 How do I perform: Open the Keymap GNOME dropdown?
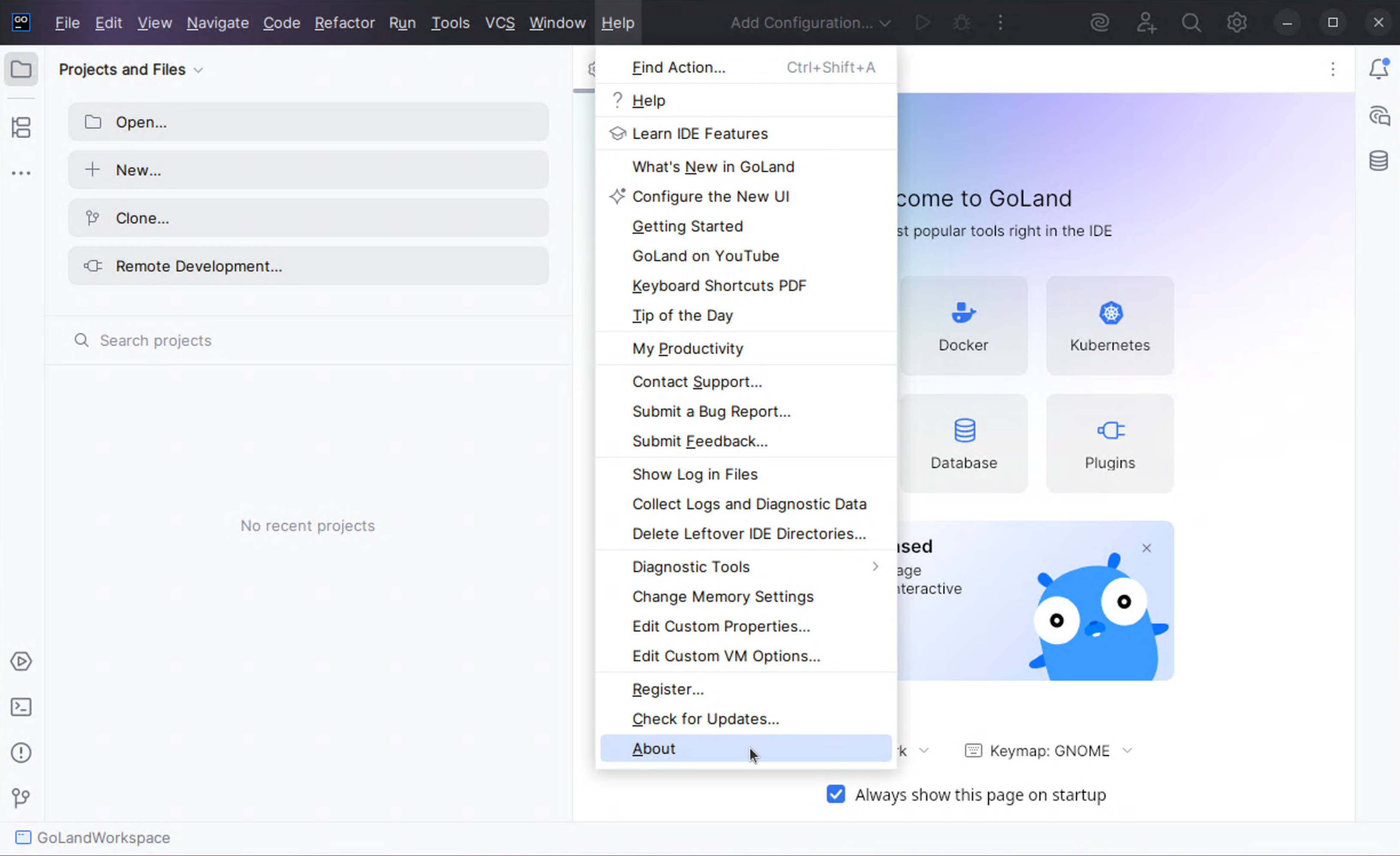tap(1049, 751)
